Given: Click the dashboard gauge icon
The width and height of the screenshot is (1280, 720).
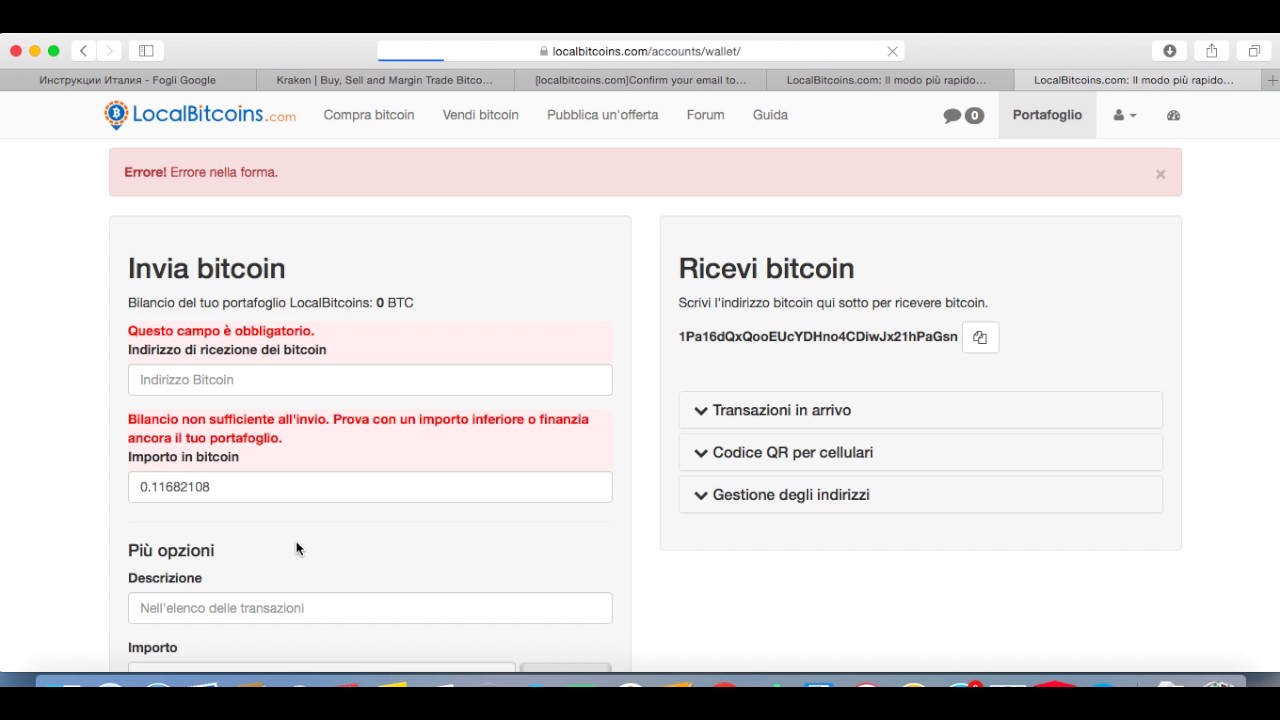Looking at the screenshot, I should point(1173,116).
